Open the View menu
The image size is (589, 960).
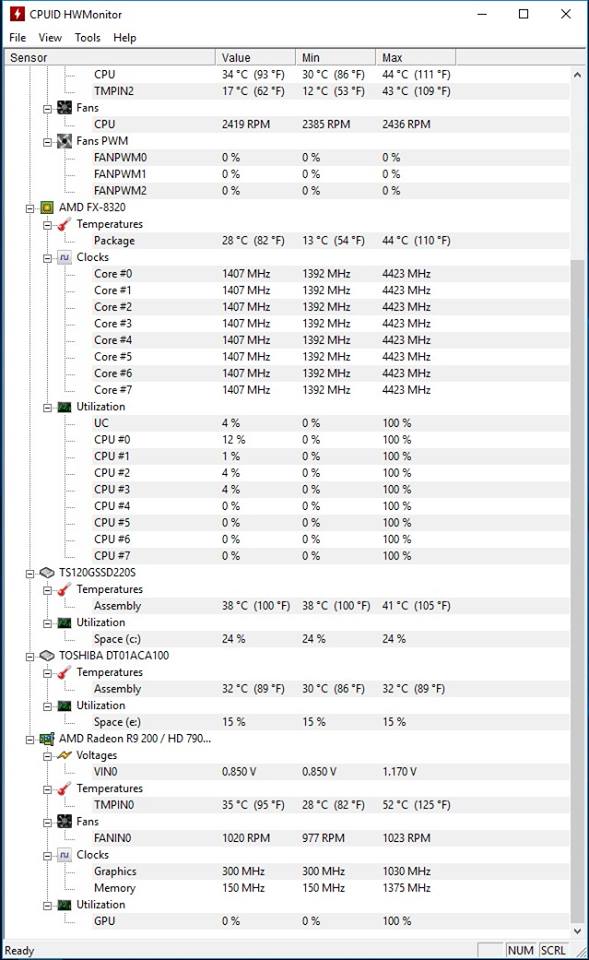[x=50, y=37]
